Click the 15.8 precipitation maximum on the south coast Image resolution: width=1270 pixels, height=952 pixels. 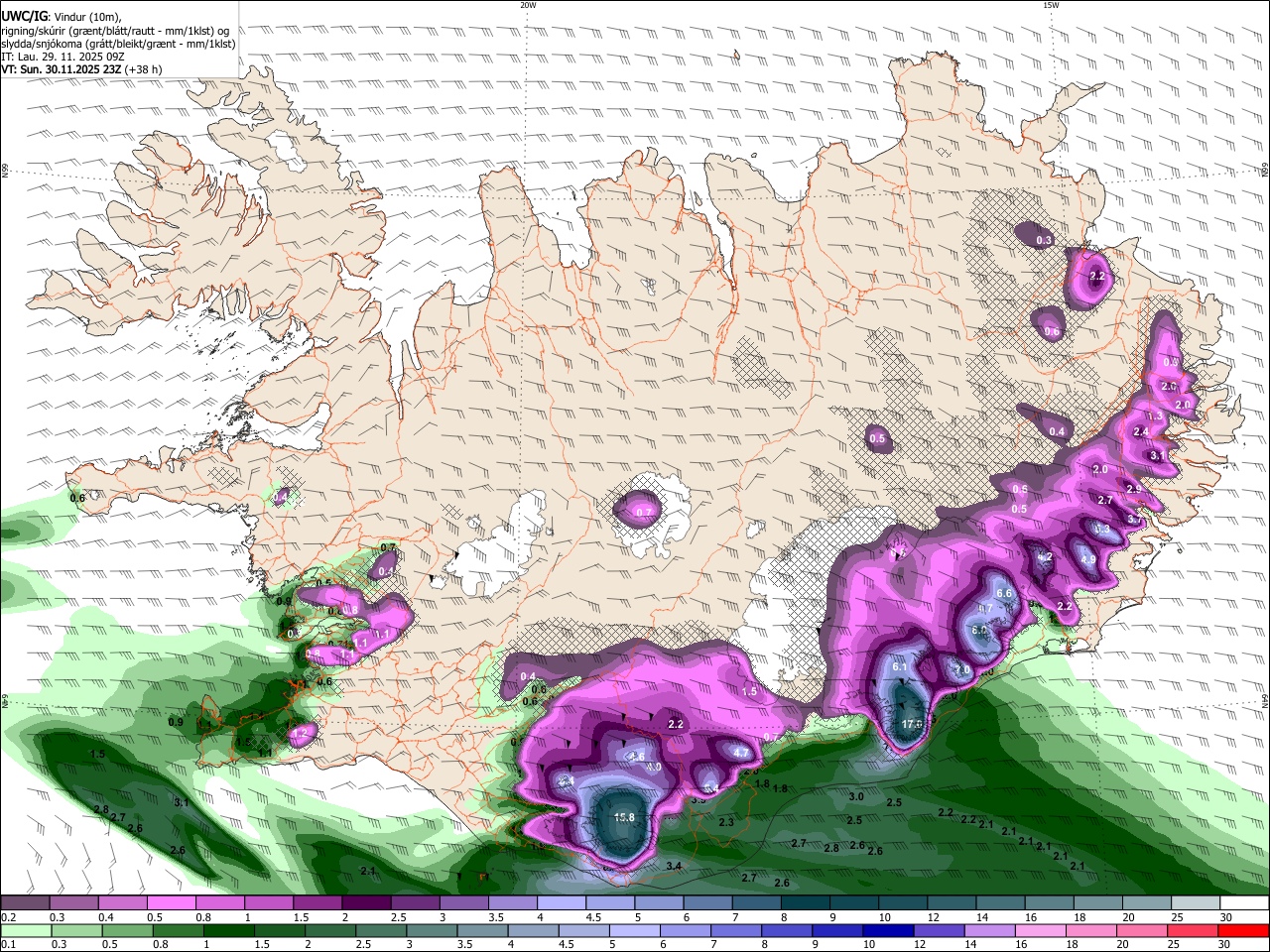[624, 817]
